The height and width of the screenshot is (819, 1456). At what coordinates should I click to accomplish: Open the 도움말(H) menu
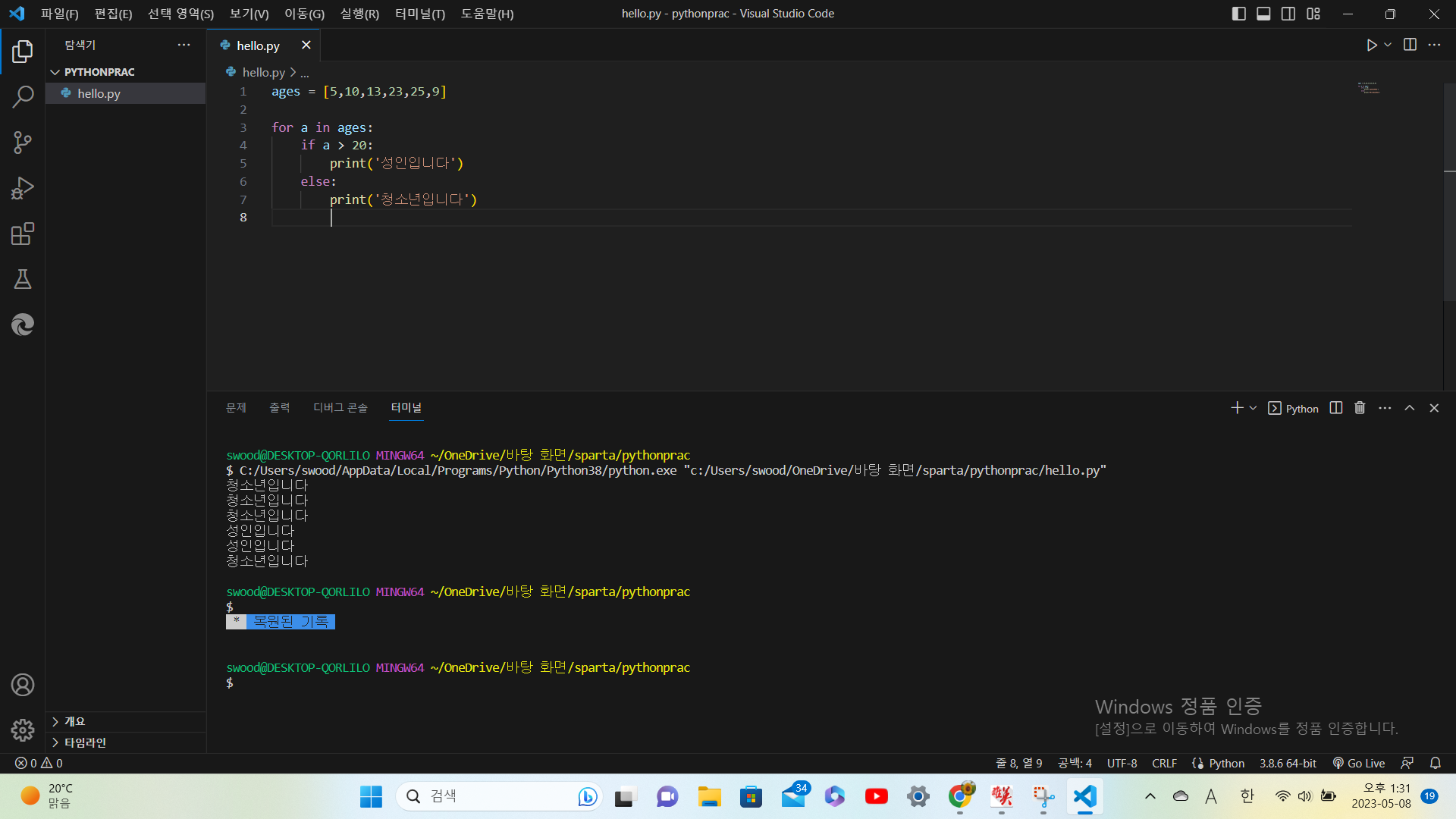[487, 14]
